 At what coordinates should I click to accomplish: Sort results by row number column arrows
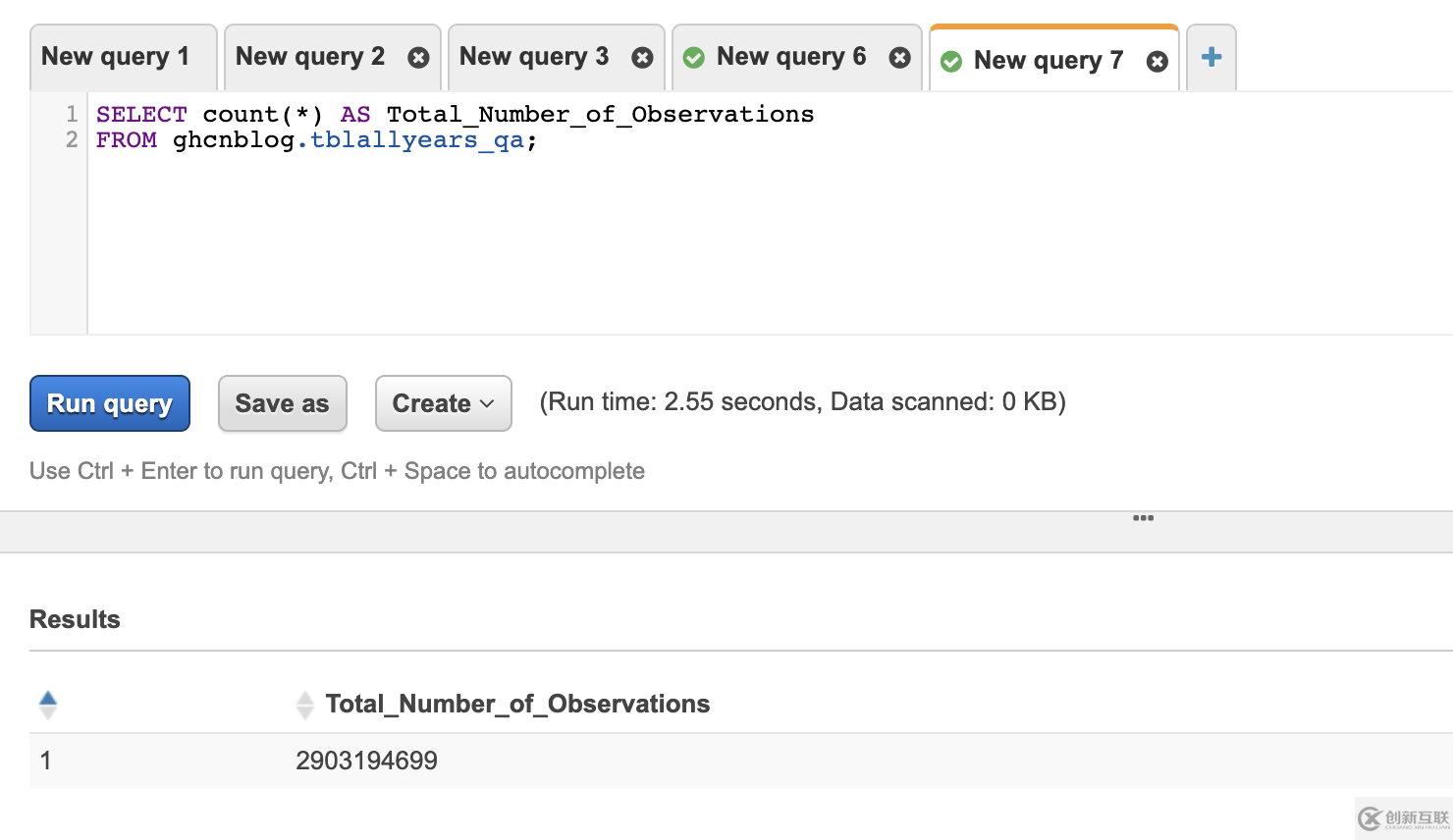click(48, 705)
